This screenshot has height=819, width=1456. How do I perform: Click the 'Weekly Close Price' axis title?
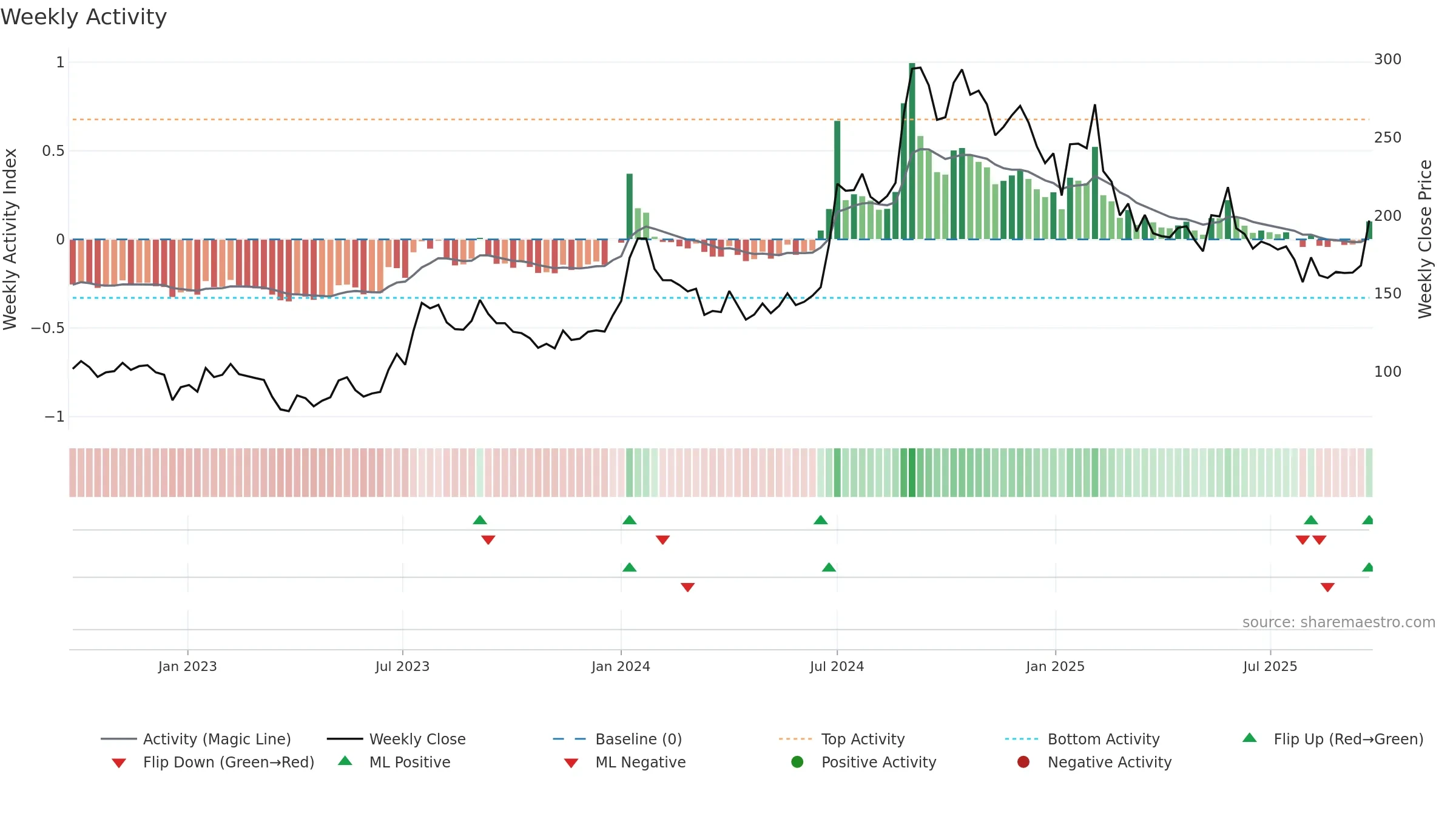[1425, 239]
